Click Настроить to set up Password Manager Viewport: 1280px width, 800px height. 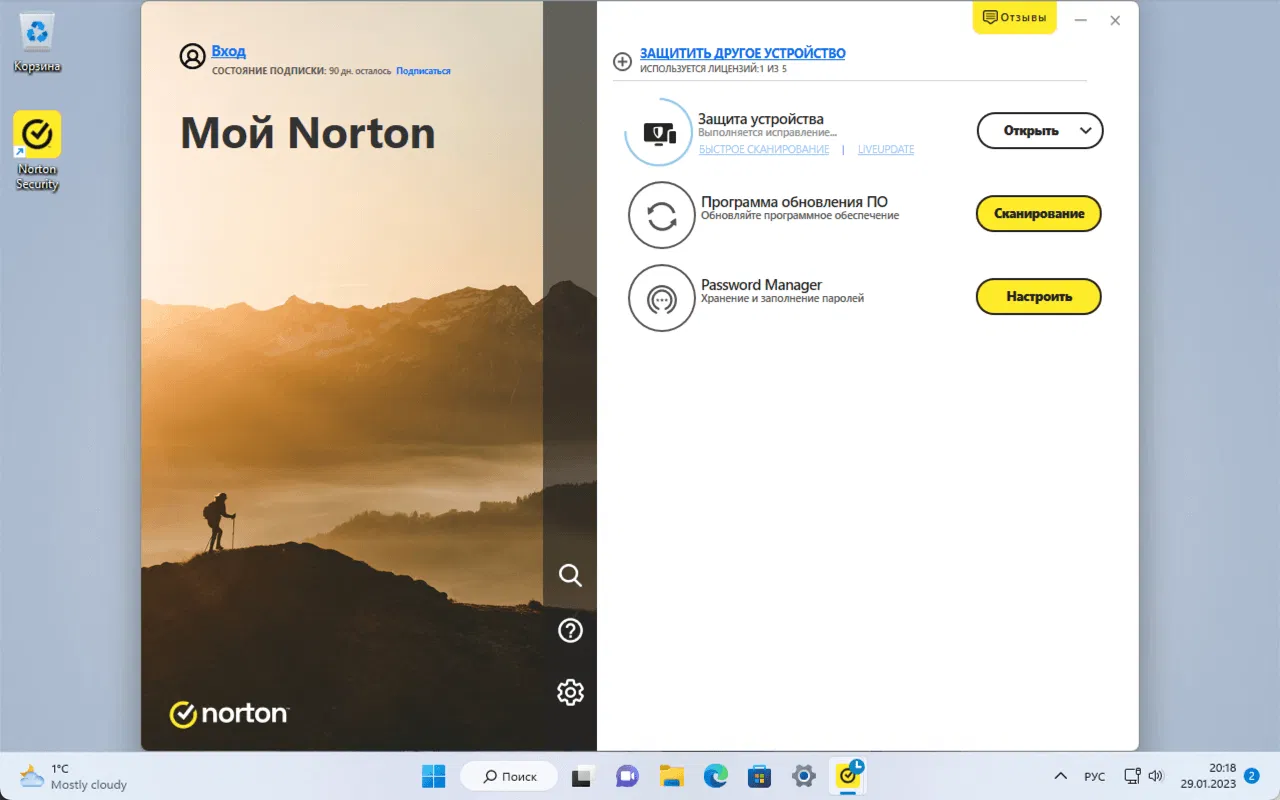[x=1039, y=297]
